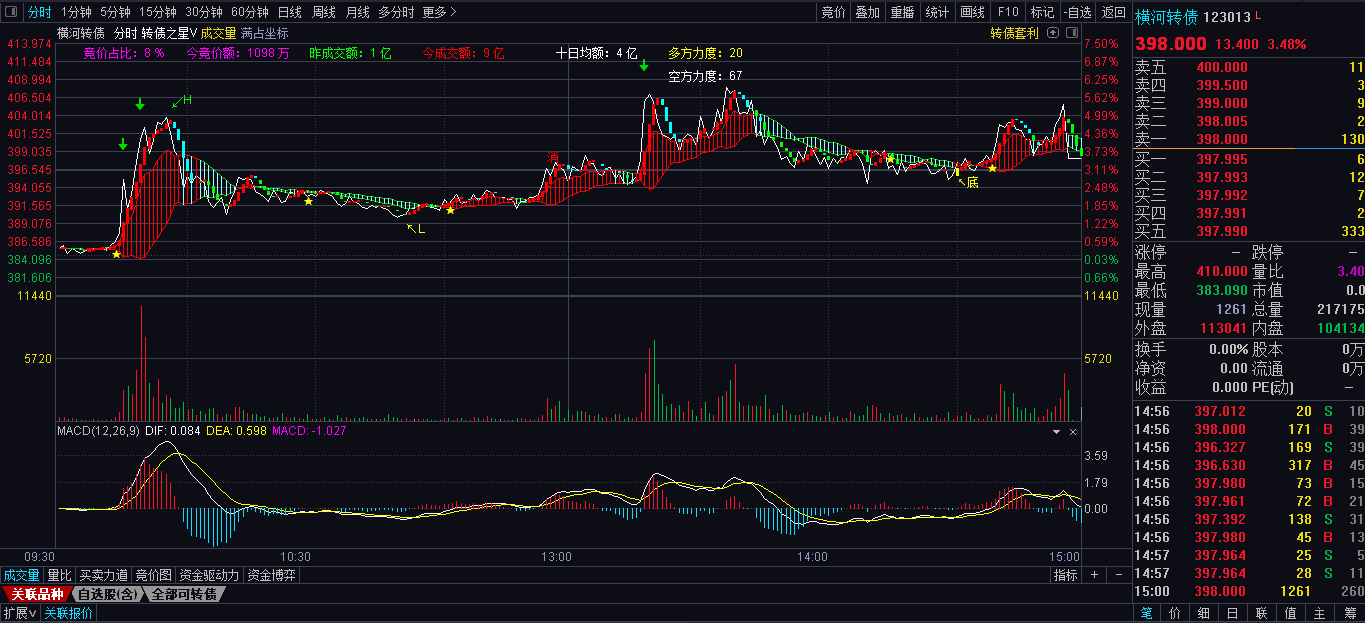Image resolution: width=1365 pixels, height=623 pixels.
Task: Switch to 日线 daily chart tab
Action: [289, 12]
